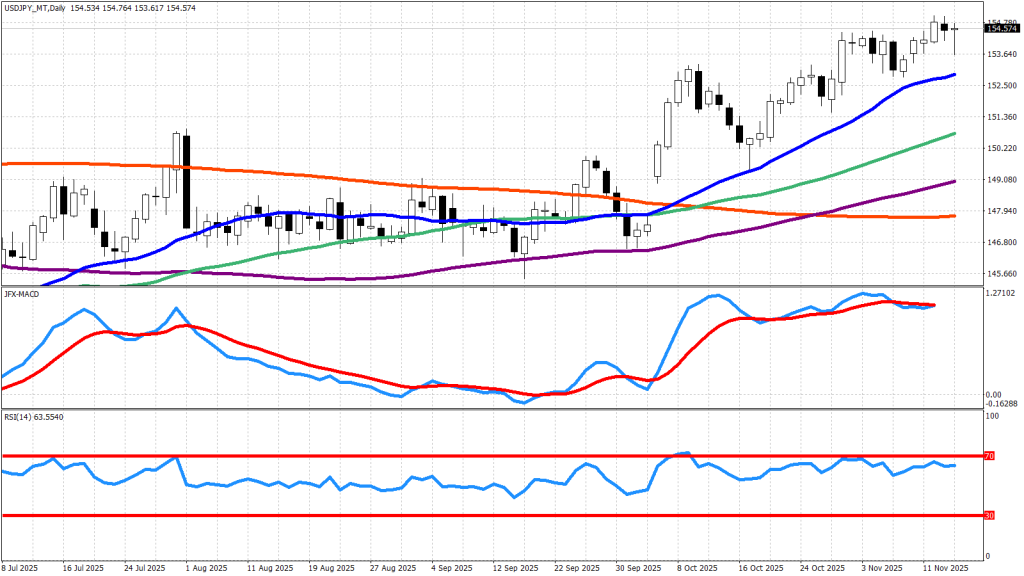
Task: Click the MACD 1.27102 scale value
Action: 1002,295
